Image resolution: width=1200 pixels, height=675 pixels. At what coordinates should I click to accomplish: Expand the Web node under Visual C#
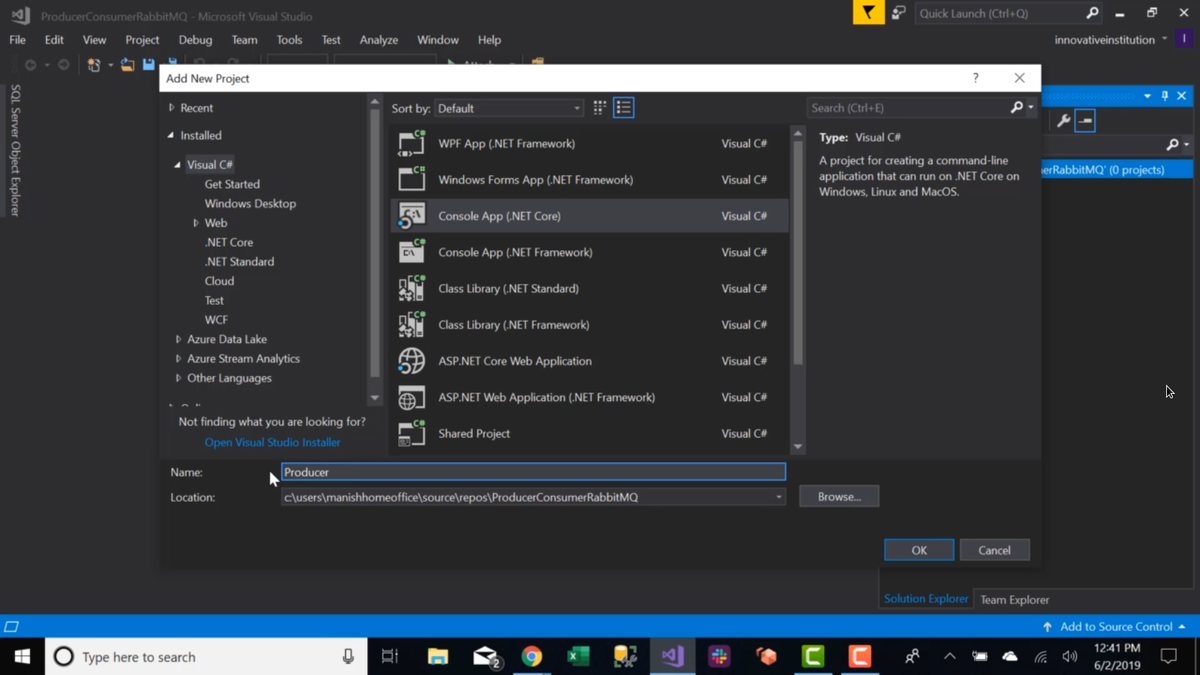[196, 223]
